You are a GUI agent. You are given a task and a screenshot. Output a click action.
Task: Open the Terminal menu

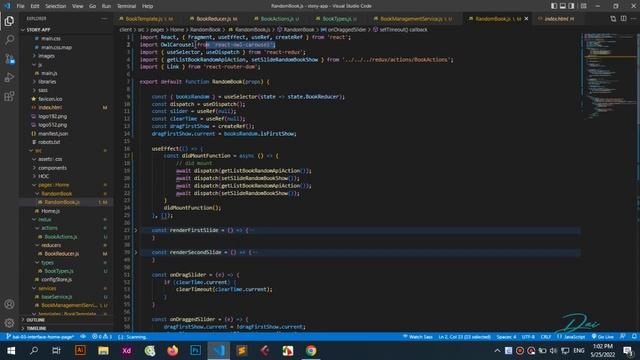[127, 6]
